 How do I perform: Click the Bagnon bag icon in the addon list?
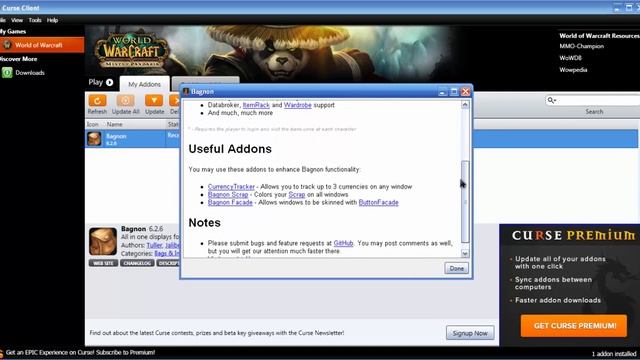pos(94,139)
